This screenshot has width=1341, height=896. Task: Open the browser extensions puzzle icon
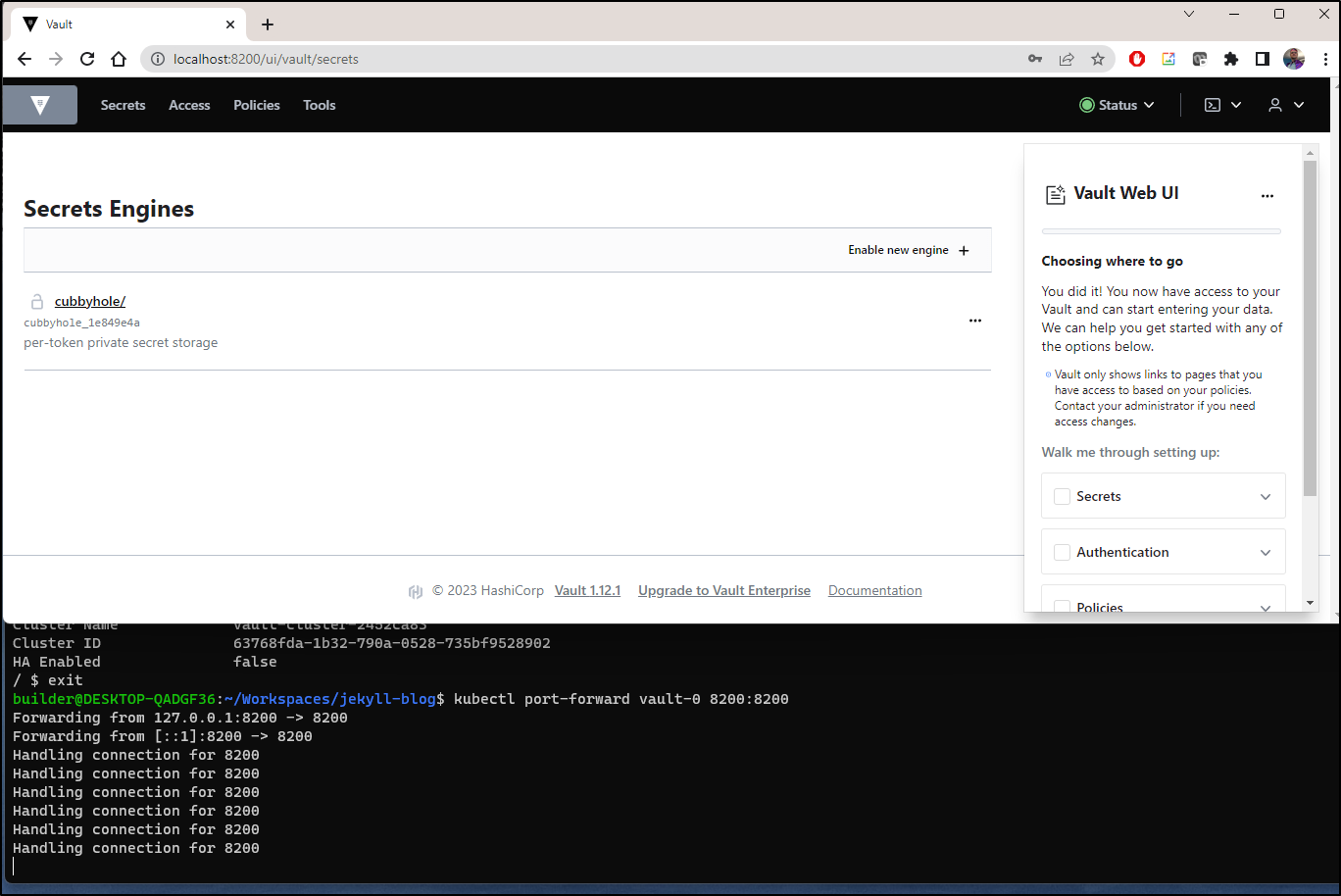[1231, 59]
